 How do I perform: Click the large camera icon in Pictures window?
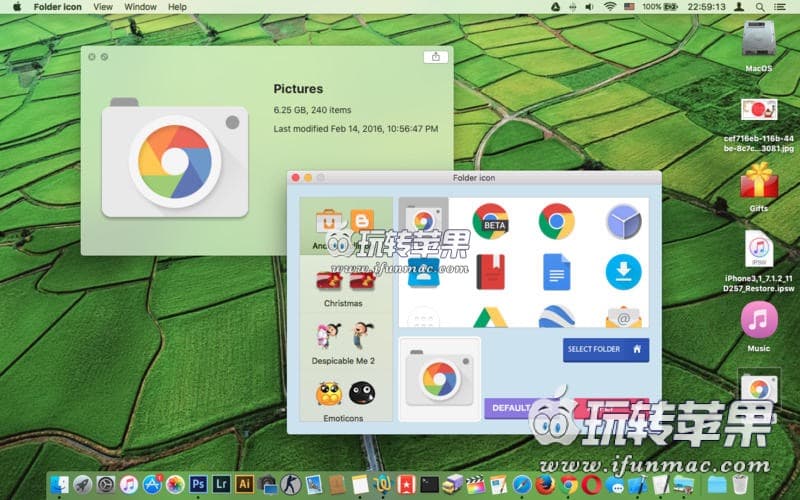point(175,158)
